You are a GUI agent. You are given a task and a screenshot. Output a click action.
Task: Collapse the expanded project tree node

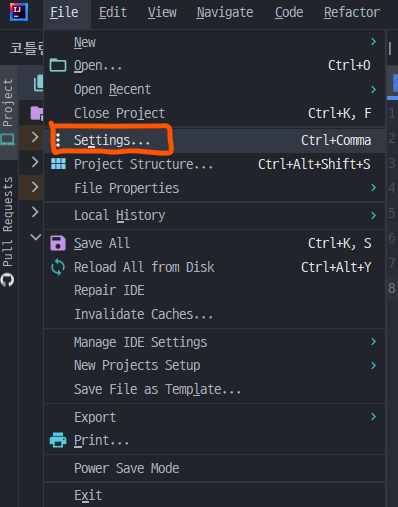click(x=36, y=237)
